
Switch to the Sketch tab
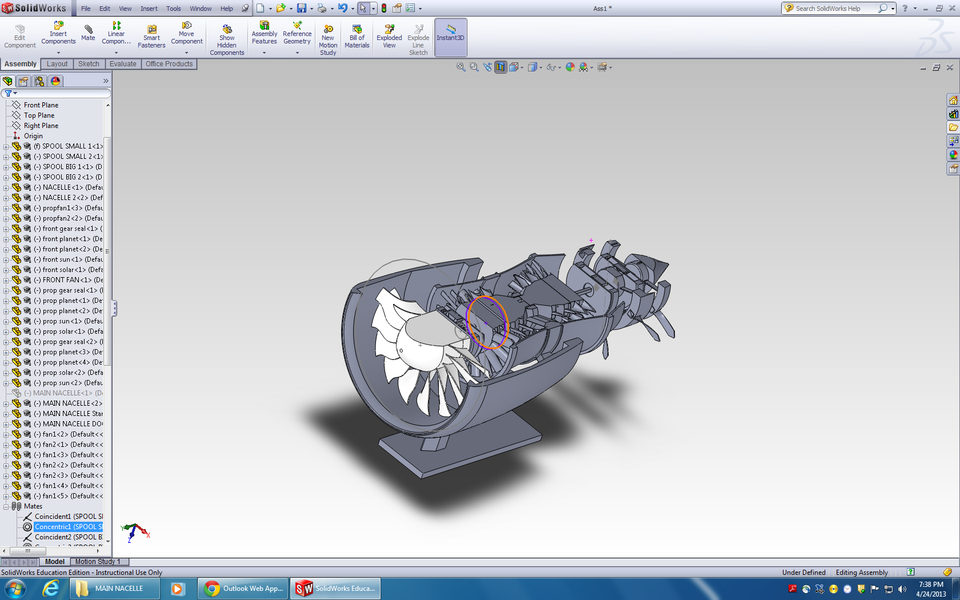coord(88,63)
